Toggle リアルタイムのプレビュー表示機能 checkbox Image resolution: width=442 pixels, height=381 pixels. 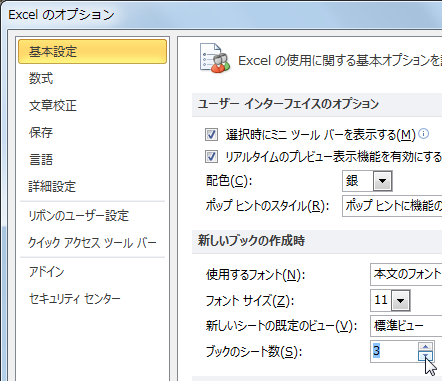point(211,156)
